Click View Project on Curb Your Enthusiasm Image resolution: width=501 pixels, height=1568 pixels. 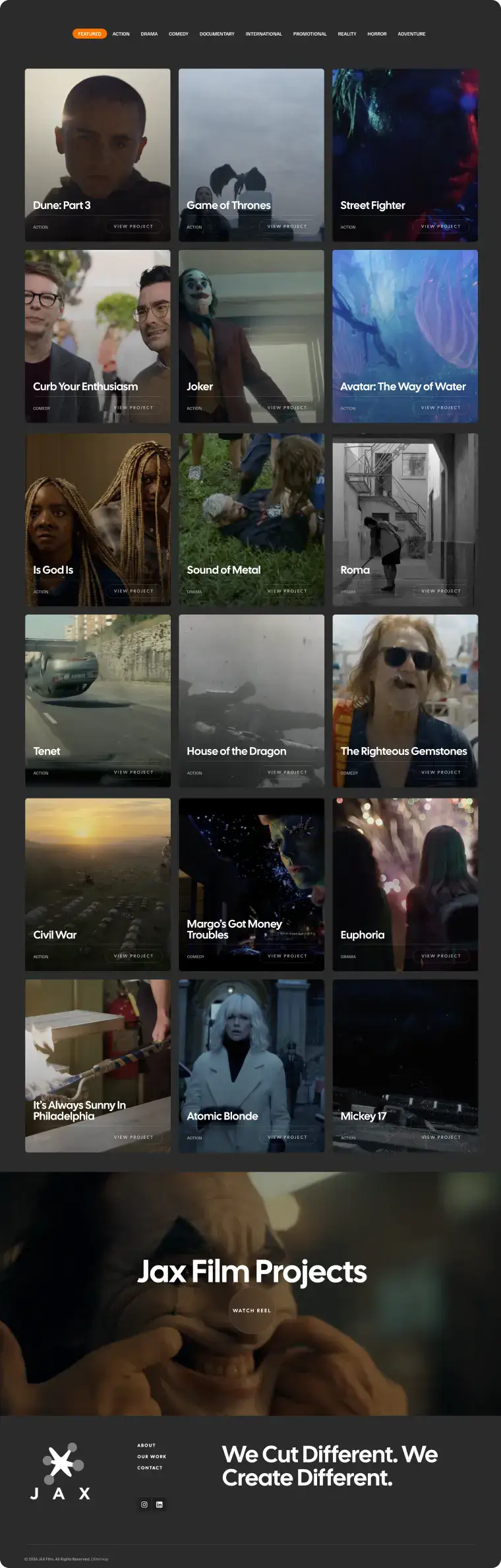(133, 407)
